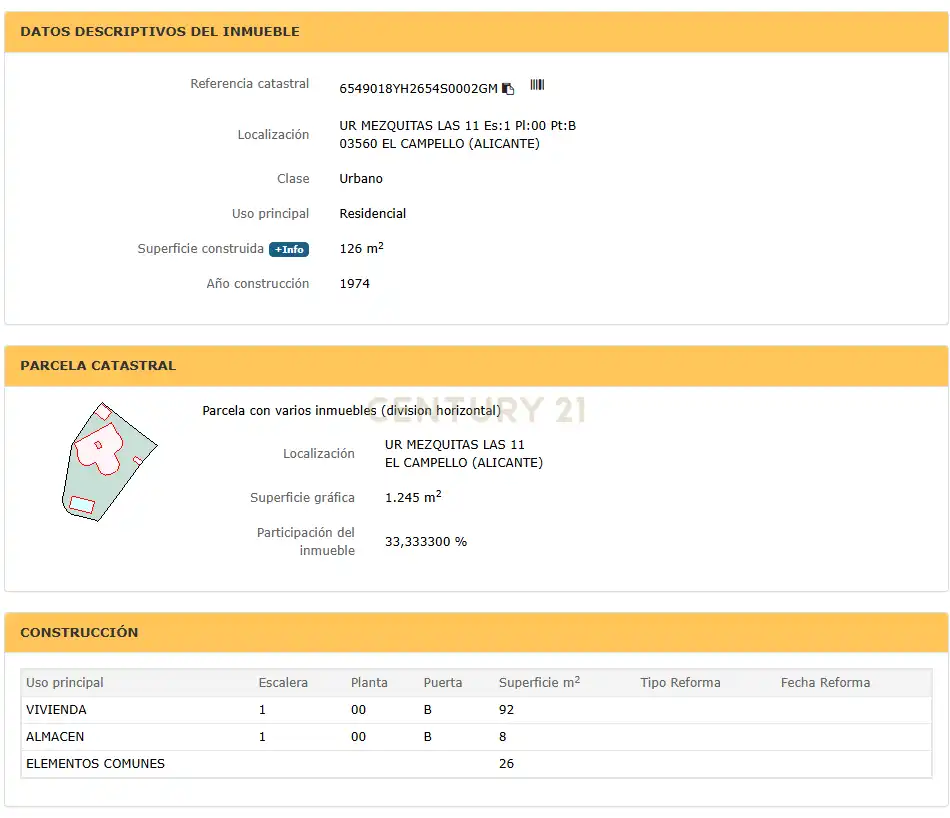This screenshot has width=950, height=818.
Task: Click the parcel address UR MEZQUITAS LAS 11
Action: click(454, 445)
